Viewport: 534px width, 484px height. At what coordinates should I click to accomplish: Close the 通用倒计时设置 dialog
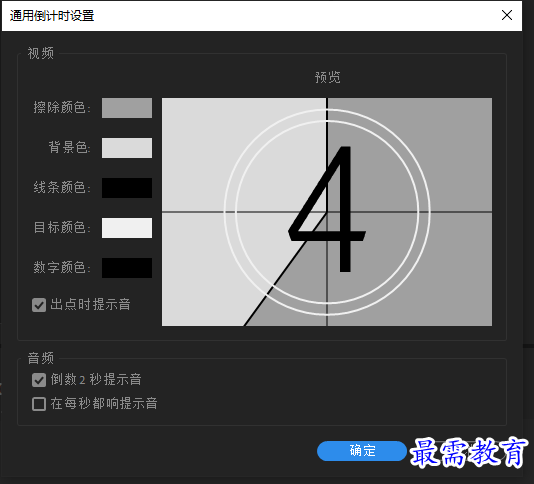point(507,15)
